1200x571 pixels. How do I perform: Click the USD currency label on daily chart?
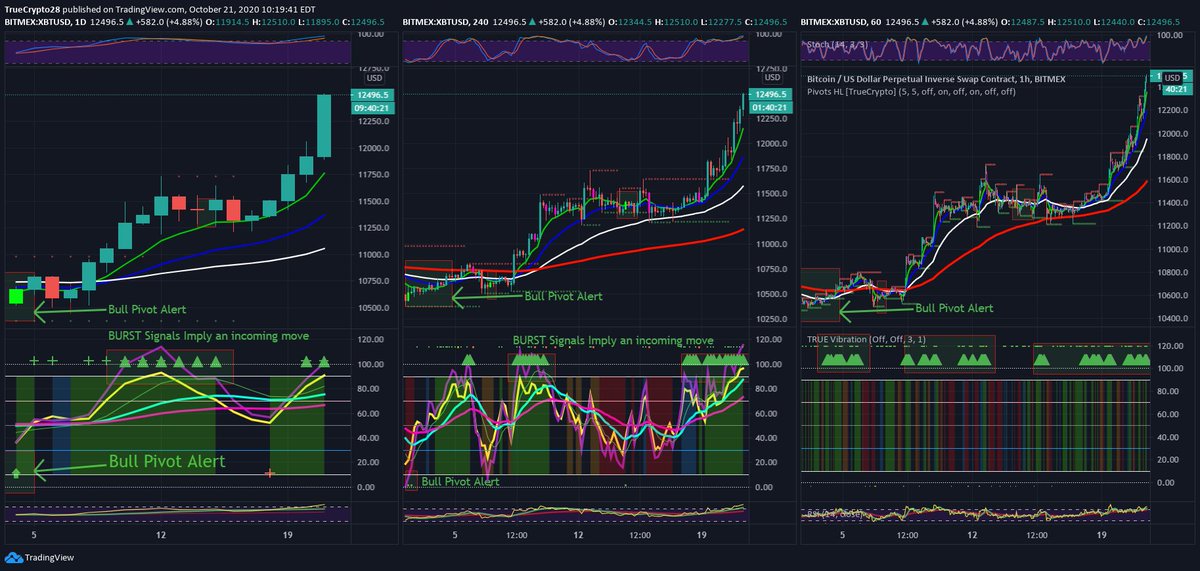(376, 77)
